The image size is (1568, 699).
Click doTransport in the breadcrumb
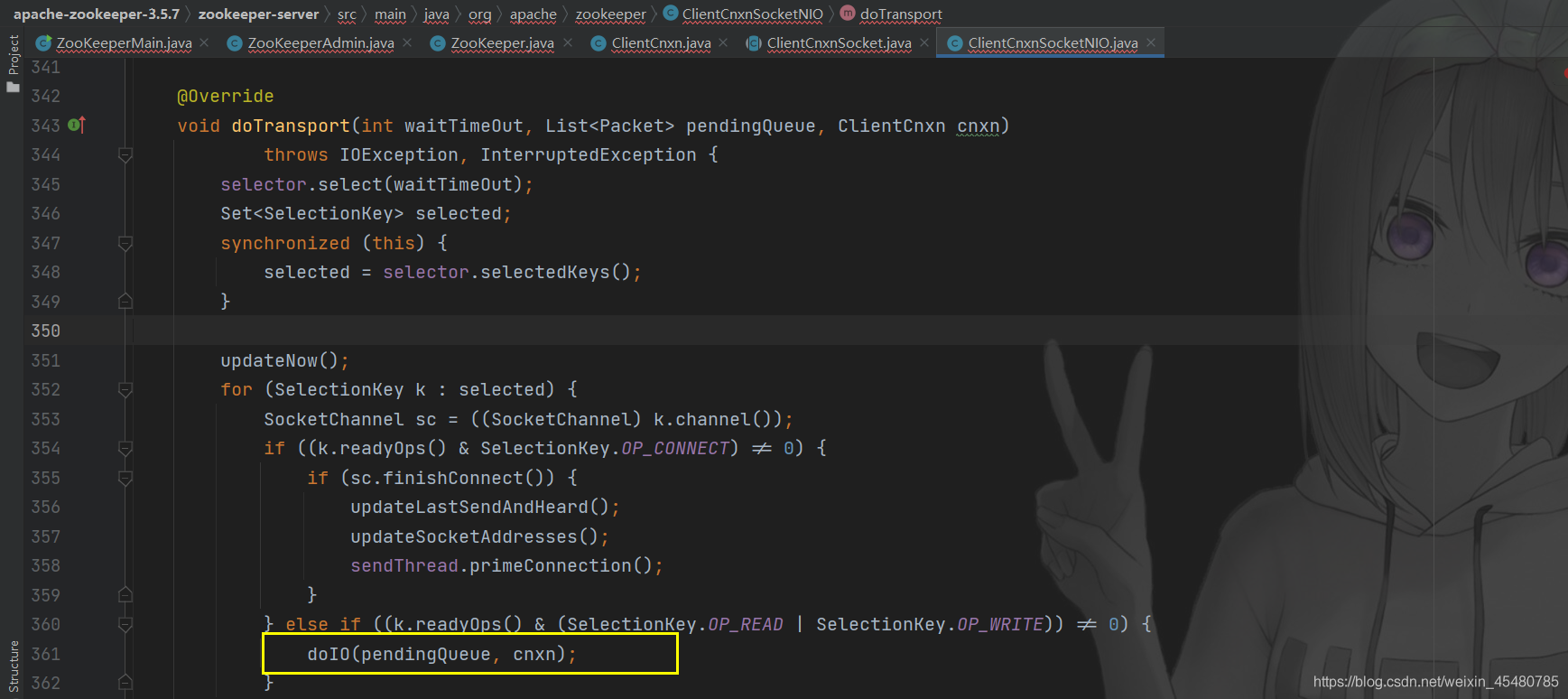pyautogui.click(x=901, y=14)
